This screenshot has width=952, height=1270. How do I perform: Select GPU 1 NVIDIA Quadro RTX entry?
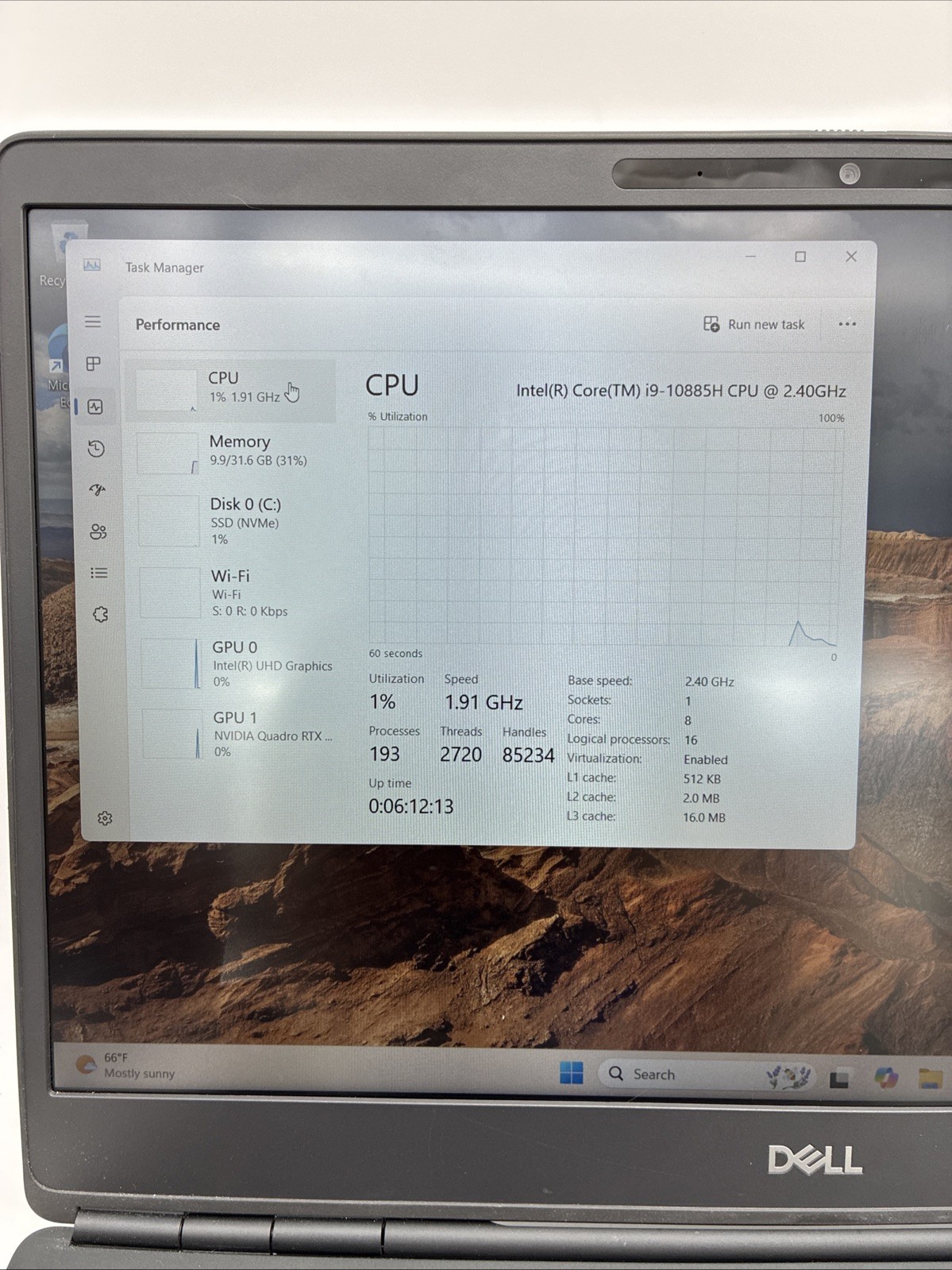tap(237, 734)
